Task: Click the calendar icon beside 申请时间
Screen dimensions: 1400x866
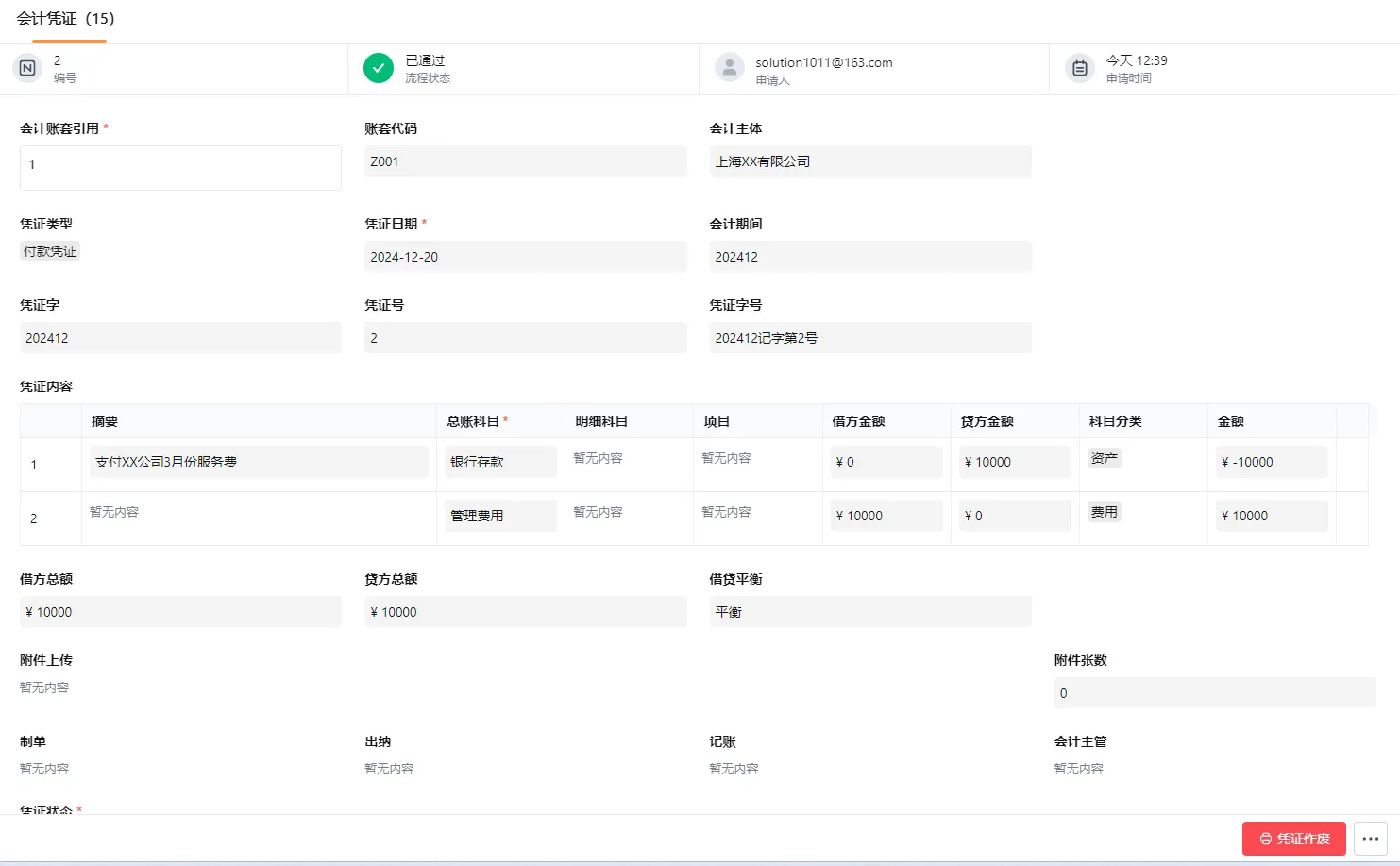Action: (1079, 68)
